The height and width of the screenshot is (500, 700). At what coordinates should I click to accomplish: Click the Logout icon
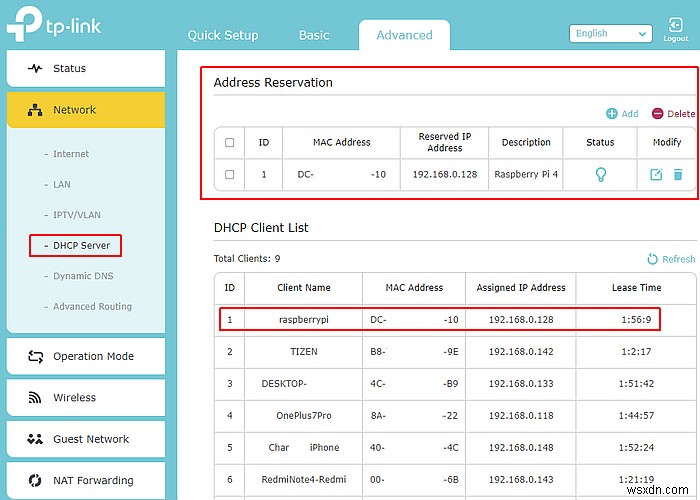coord(675,25)
